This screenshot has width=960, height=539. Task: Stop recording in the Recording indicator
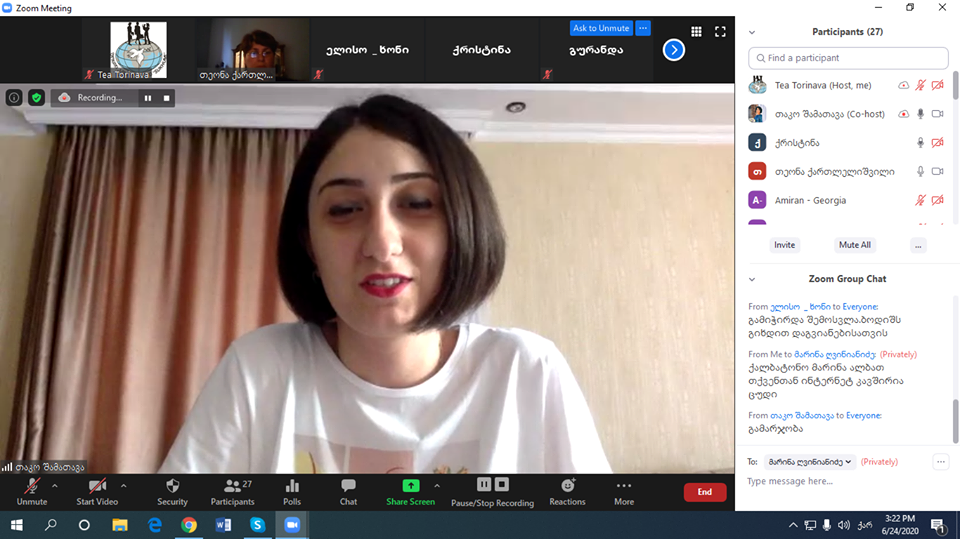(167, 98)
